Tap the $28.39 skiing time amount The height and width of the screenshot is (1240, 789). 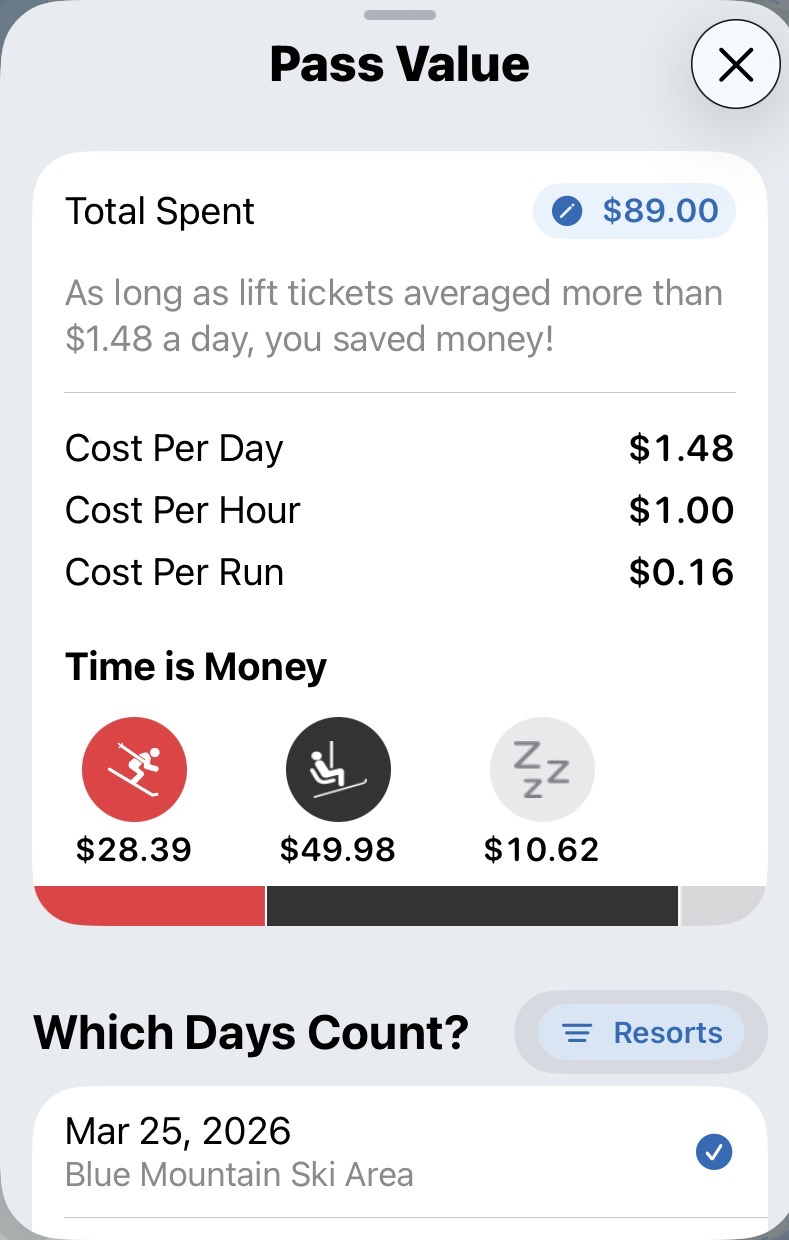tap(134, 849)
